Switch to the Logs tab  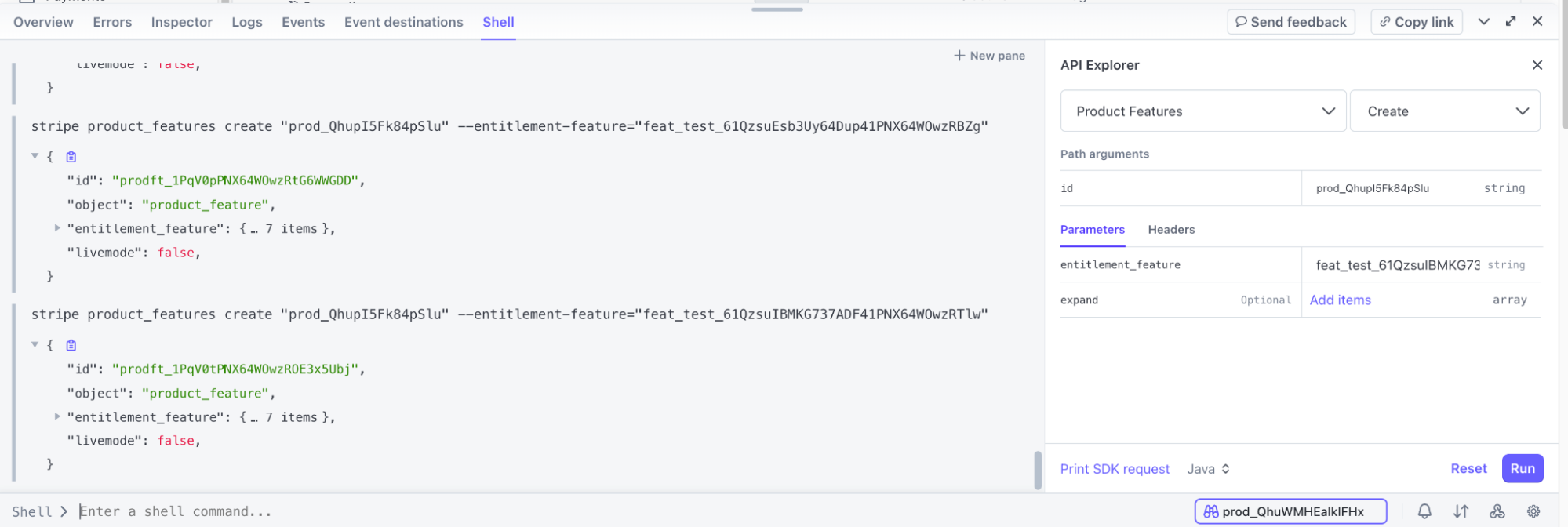[x=247, y=22]
